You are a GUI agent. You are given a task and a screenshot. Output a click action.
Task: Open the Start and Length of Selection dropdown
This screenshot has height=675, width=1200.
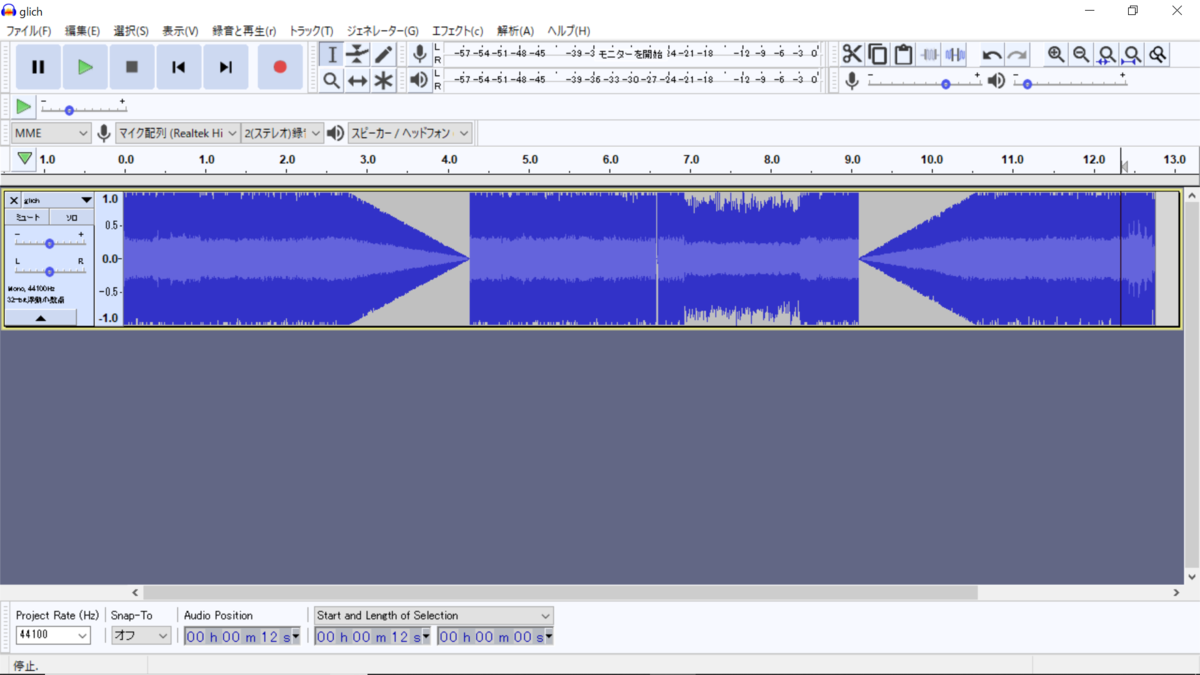[434, 615]
